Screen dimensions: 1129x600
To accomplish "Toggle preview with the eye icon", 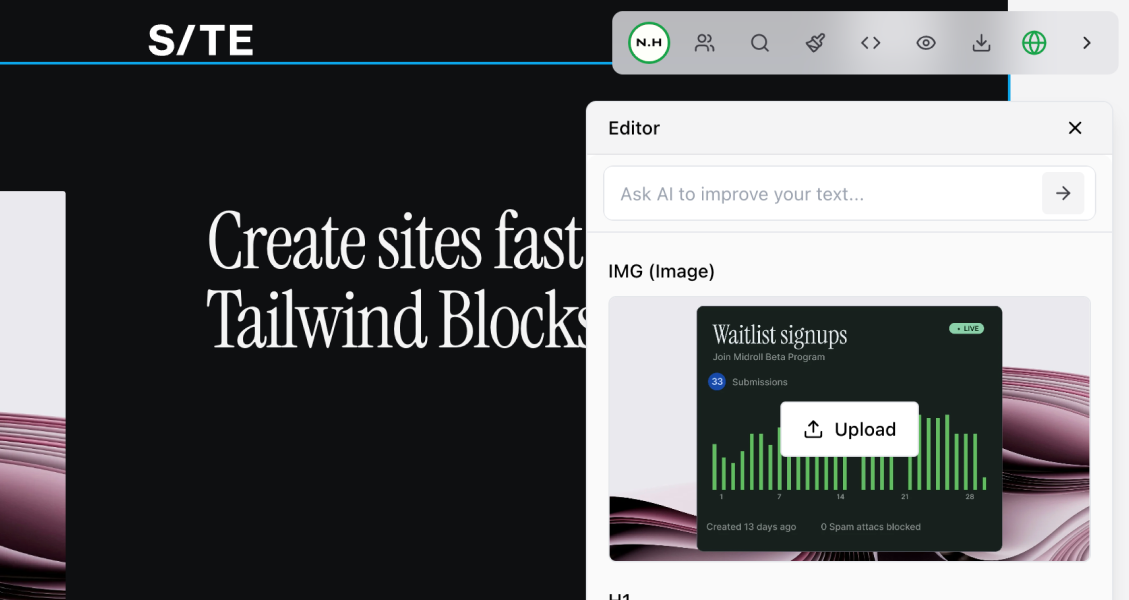I will tap(926, 43).
